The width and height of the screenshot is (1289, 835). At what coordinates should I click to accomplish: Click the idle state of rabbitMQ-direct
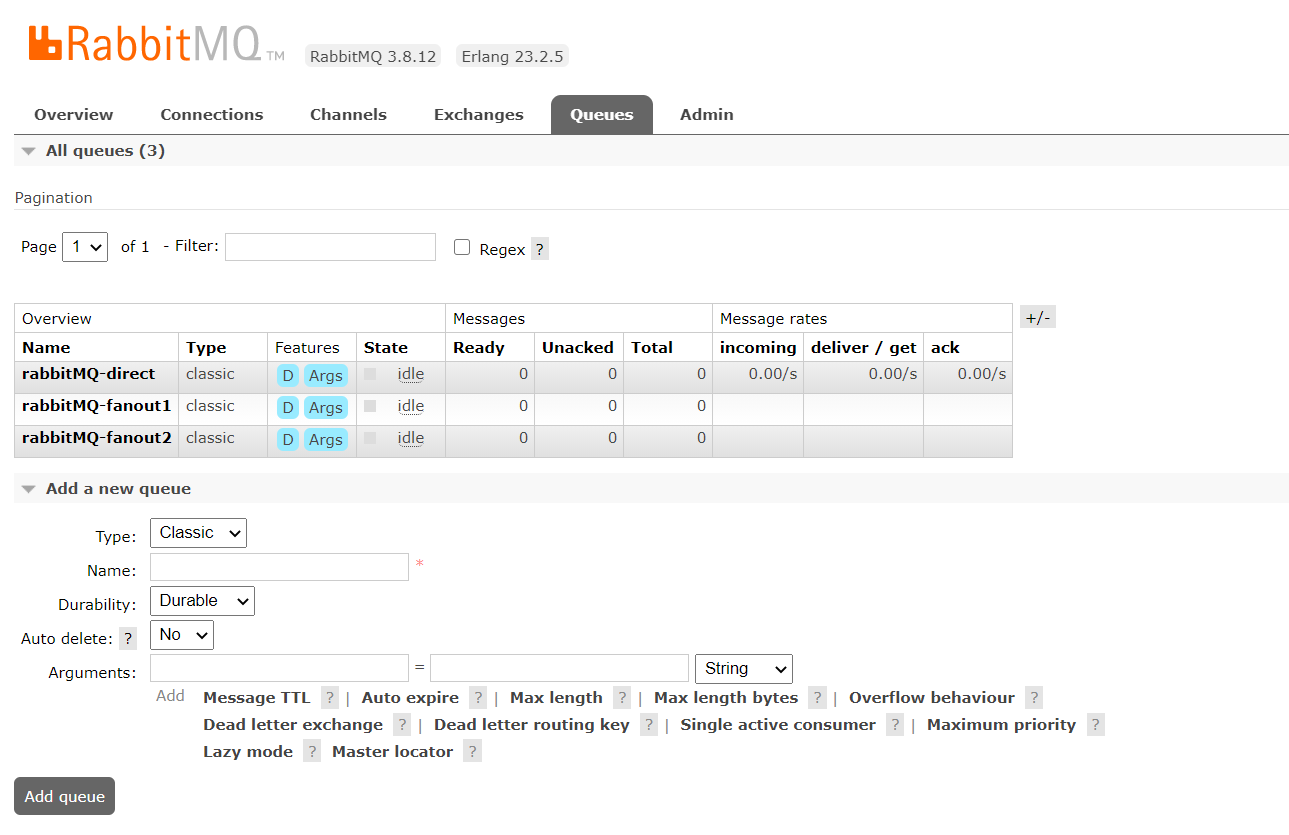pyautogui.click(x=411, y=374)
